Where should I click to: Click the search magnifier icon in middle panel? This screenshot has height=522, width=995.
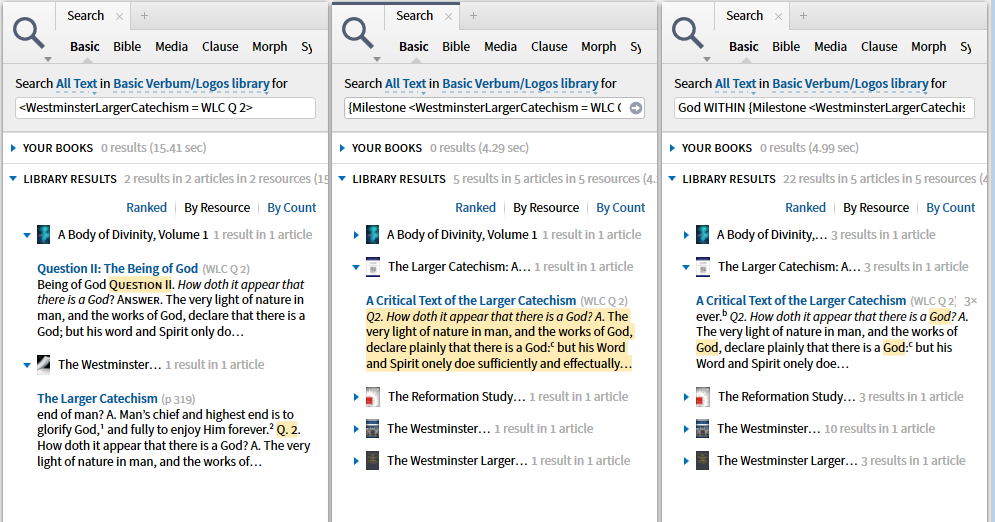click(x=358, y=33)
